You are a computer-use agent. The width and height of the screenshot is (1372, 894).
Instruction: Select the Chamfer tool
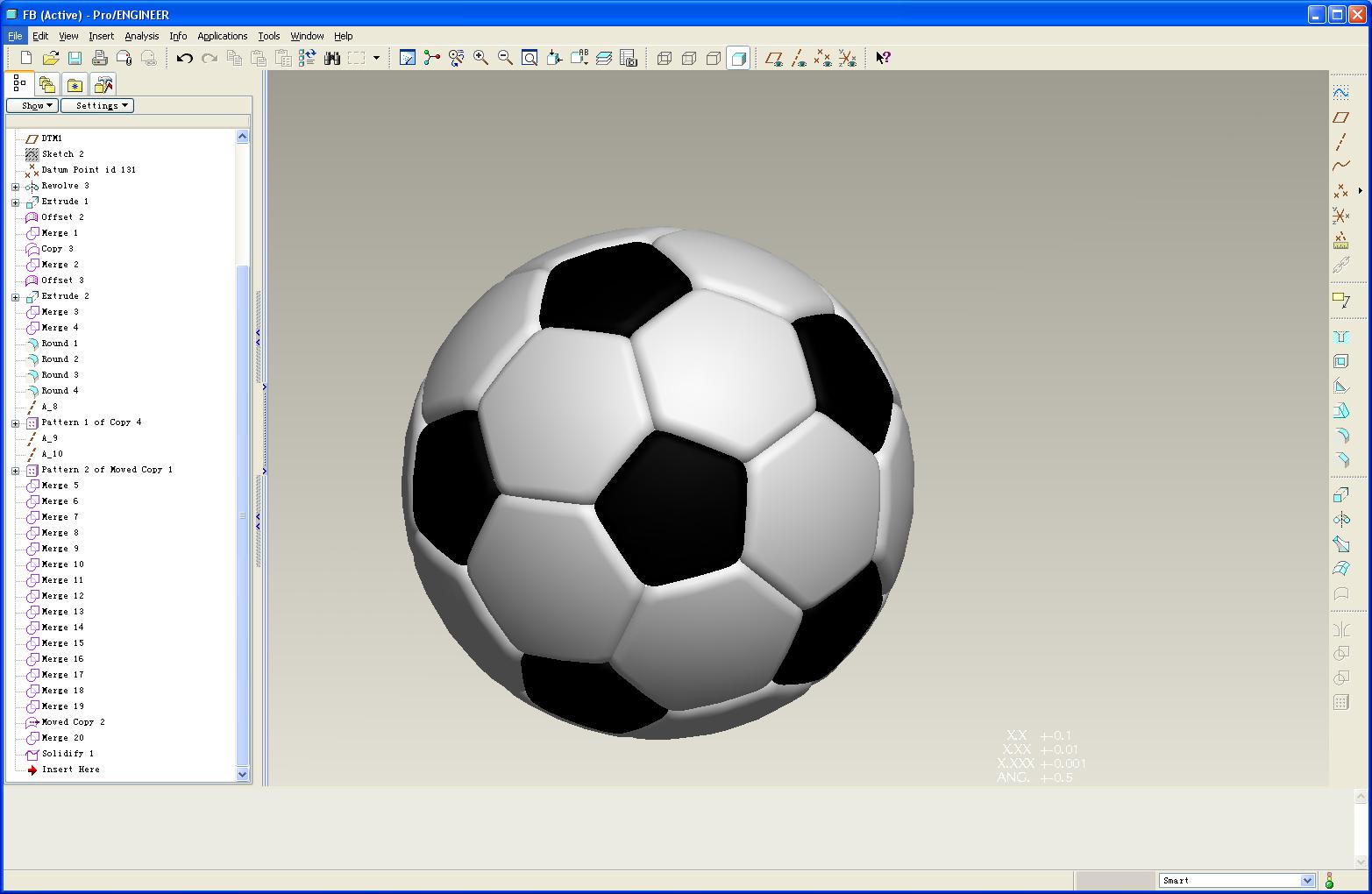point(1340,460)
